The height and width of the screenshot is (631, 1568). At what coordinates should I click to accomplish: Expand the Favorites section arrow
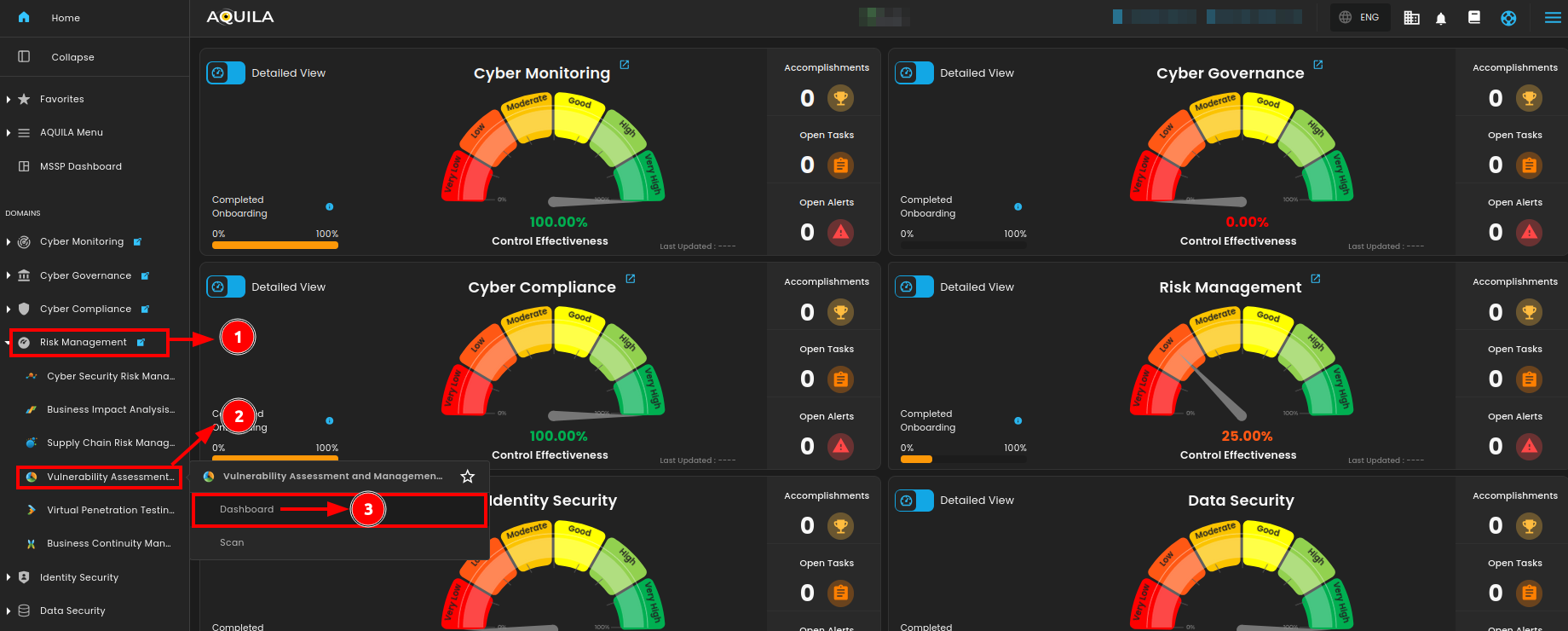tap(9, 100)
